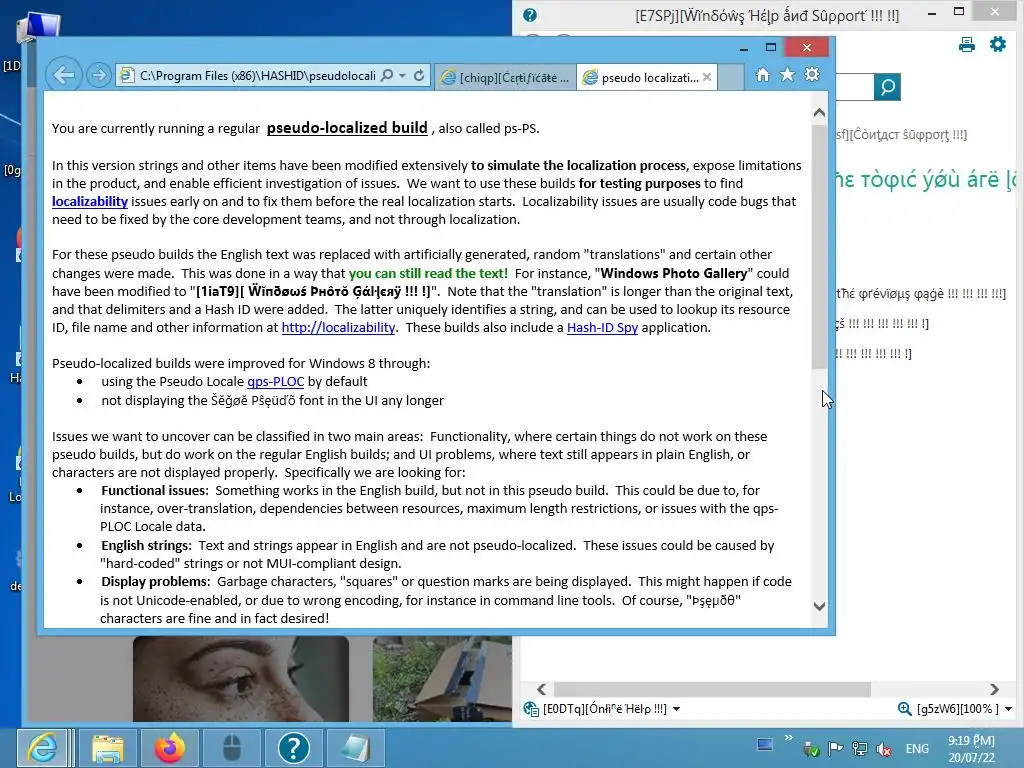The image size is (1024, 768).
Task: Click the cardboard box thumbnail image
Action: point(442,679)
